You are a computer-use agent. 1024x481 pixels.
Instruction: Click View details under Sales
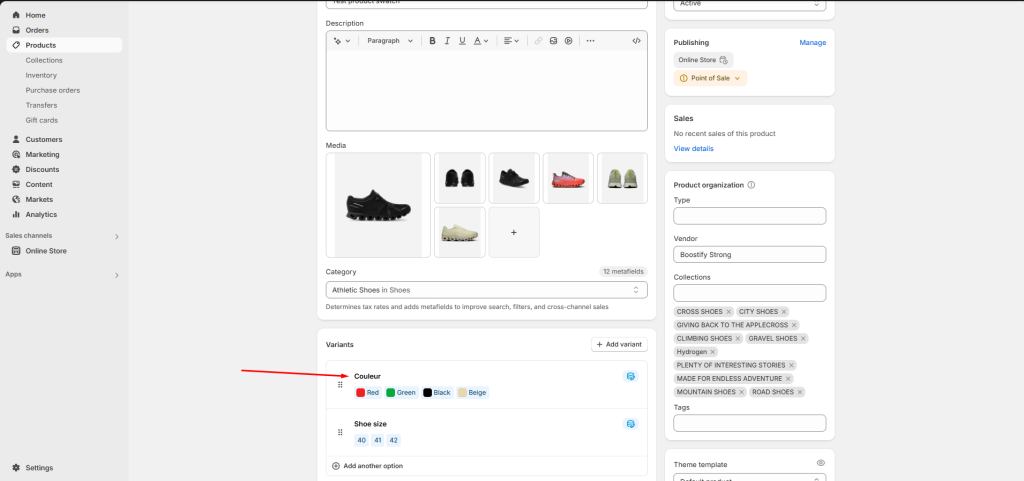pos(694,148)
